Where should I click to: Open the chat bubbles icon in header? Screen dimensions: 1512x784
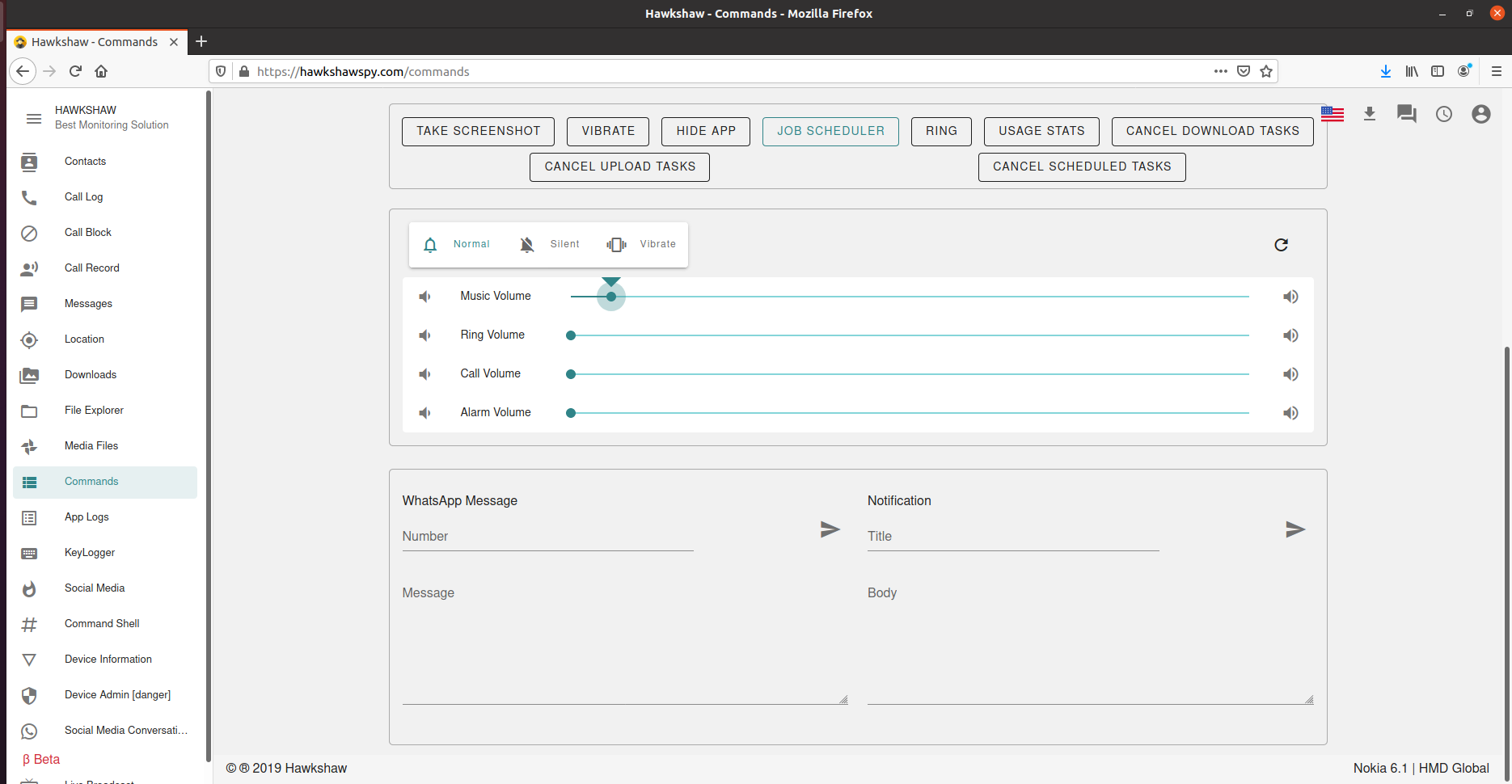(x=1407, y=114)
